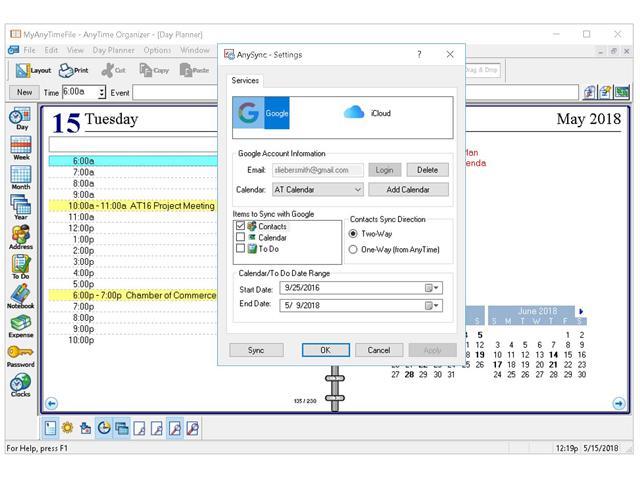
Task: Open the End Date picker dropdown
Action: point(432,305)
